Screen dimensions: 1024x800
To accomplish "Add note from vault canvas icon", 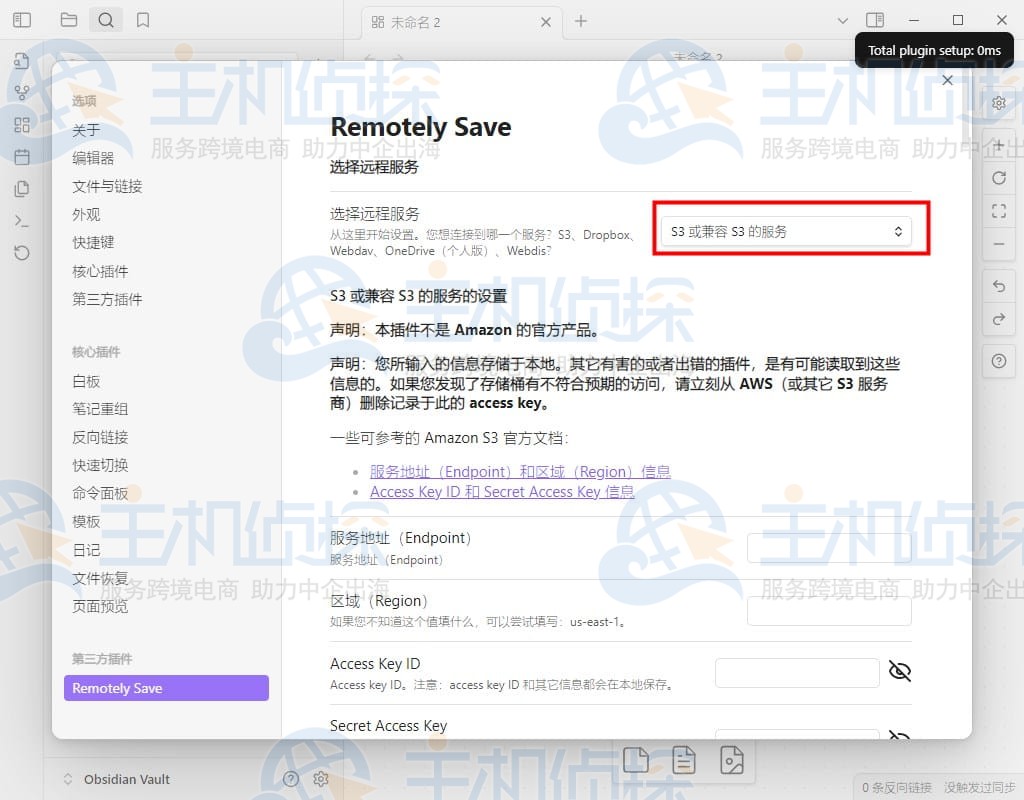I will pos(684,760).
